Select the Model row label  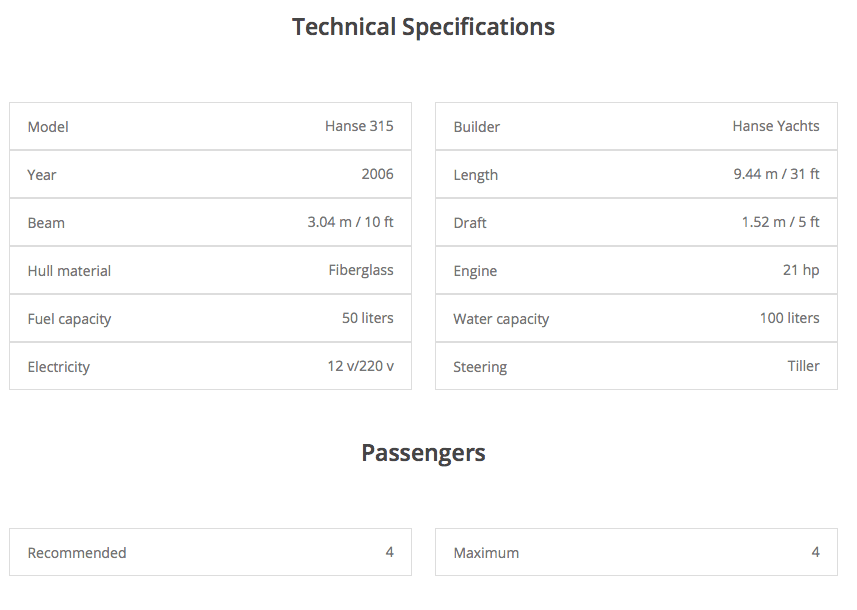pyautogui.click(x=48, y=127)
